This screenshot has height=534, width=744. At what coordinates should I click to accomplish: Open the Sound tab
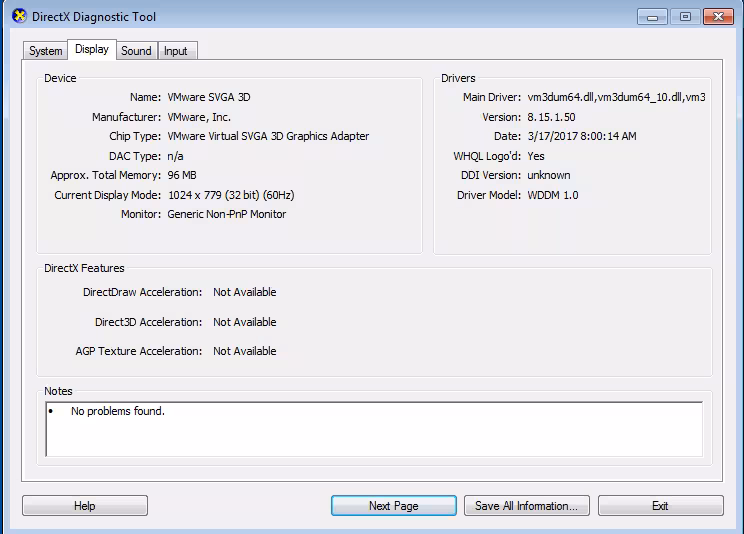click(136, 51)
